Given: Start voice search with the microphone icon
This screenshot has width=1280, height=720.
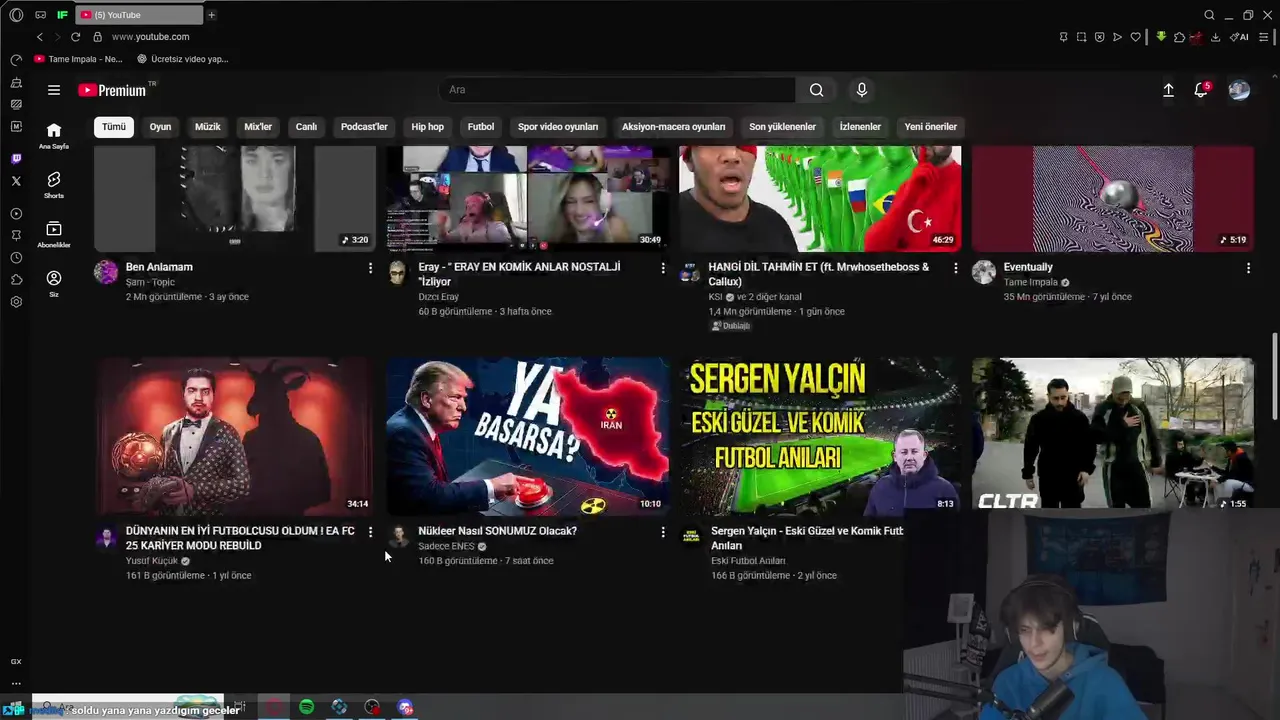Looking at the screenshot, I should pyautogui.click(x=862, y=90).
